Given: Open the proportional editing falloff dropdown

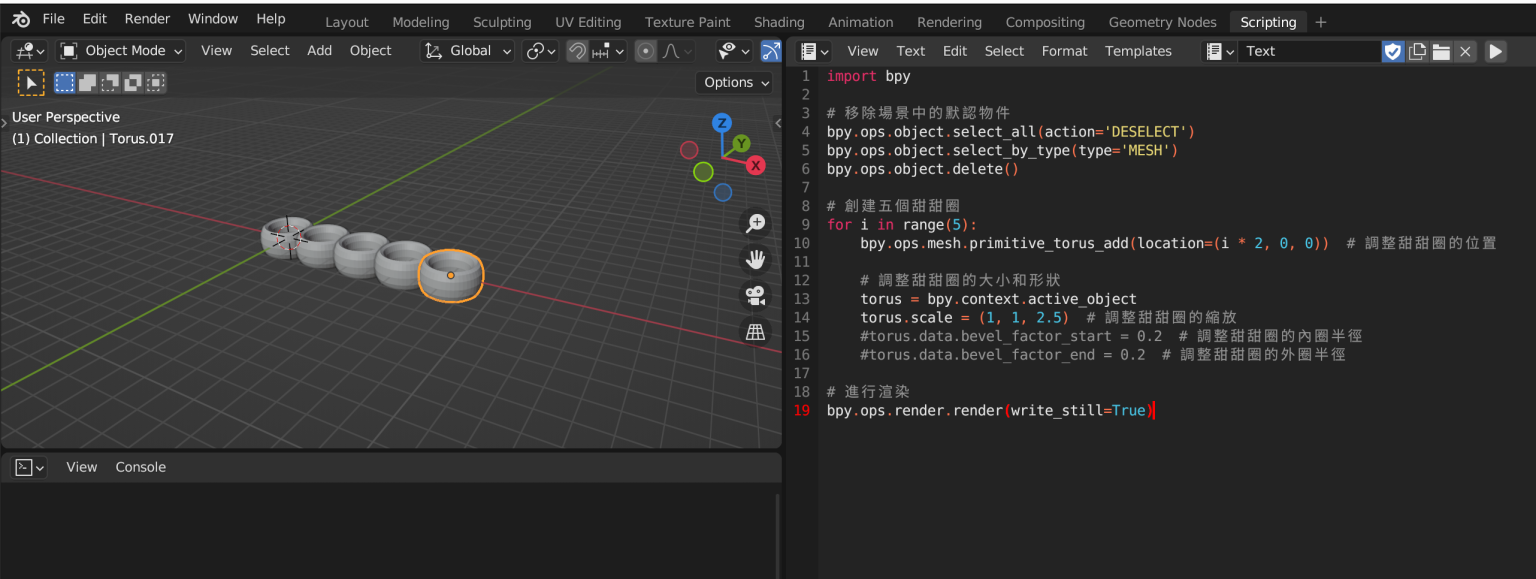Looking at the screenshot, I should [674, 50].
